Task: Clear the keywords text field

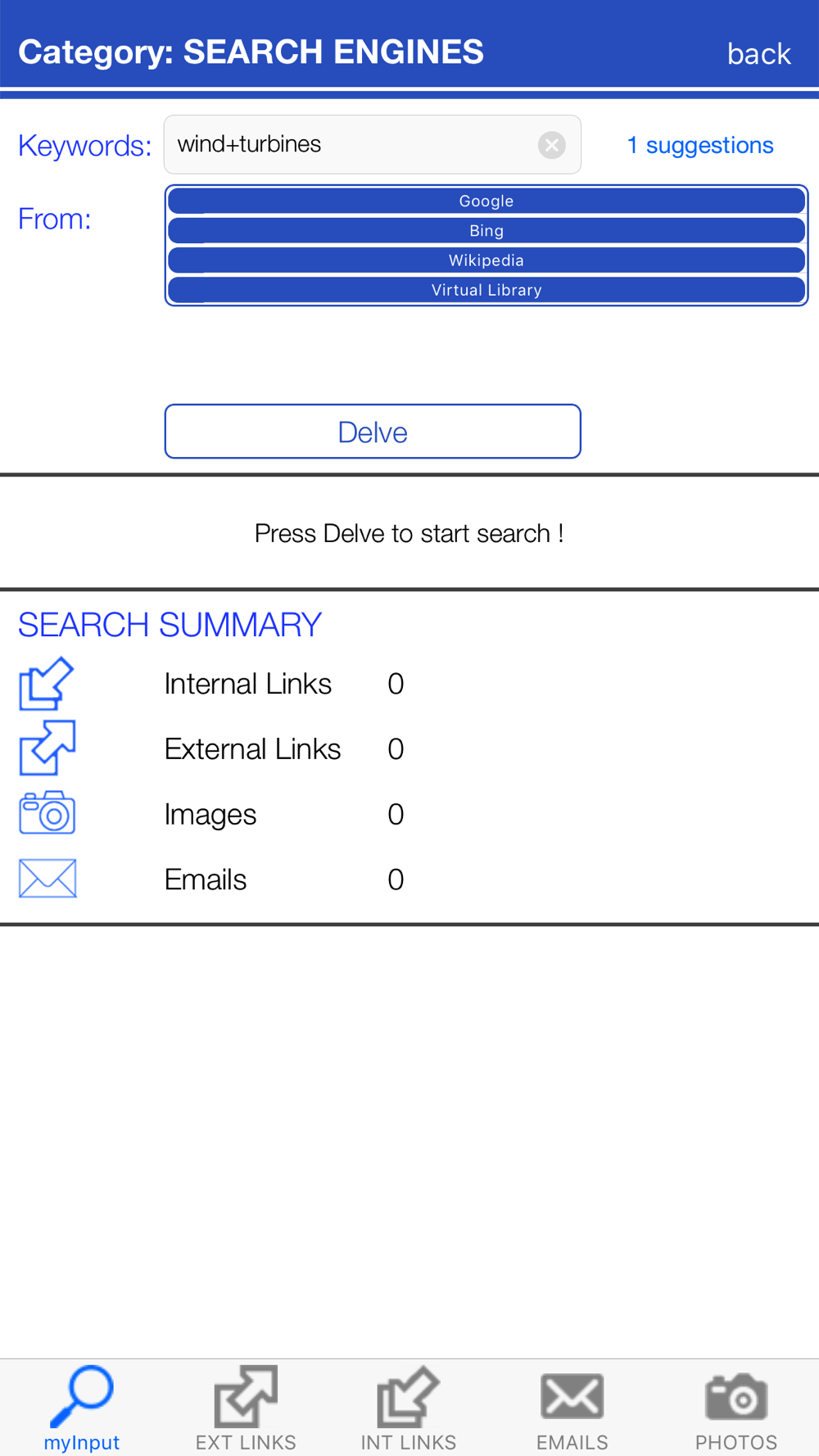Action: [x=551, y=145]
